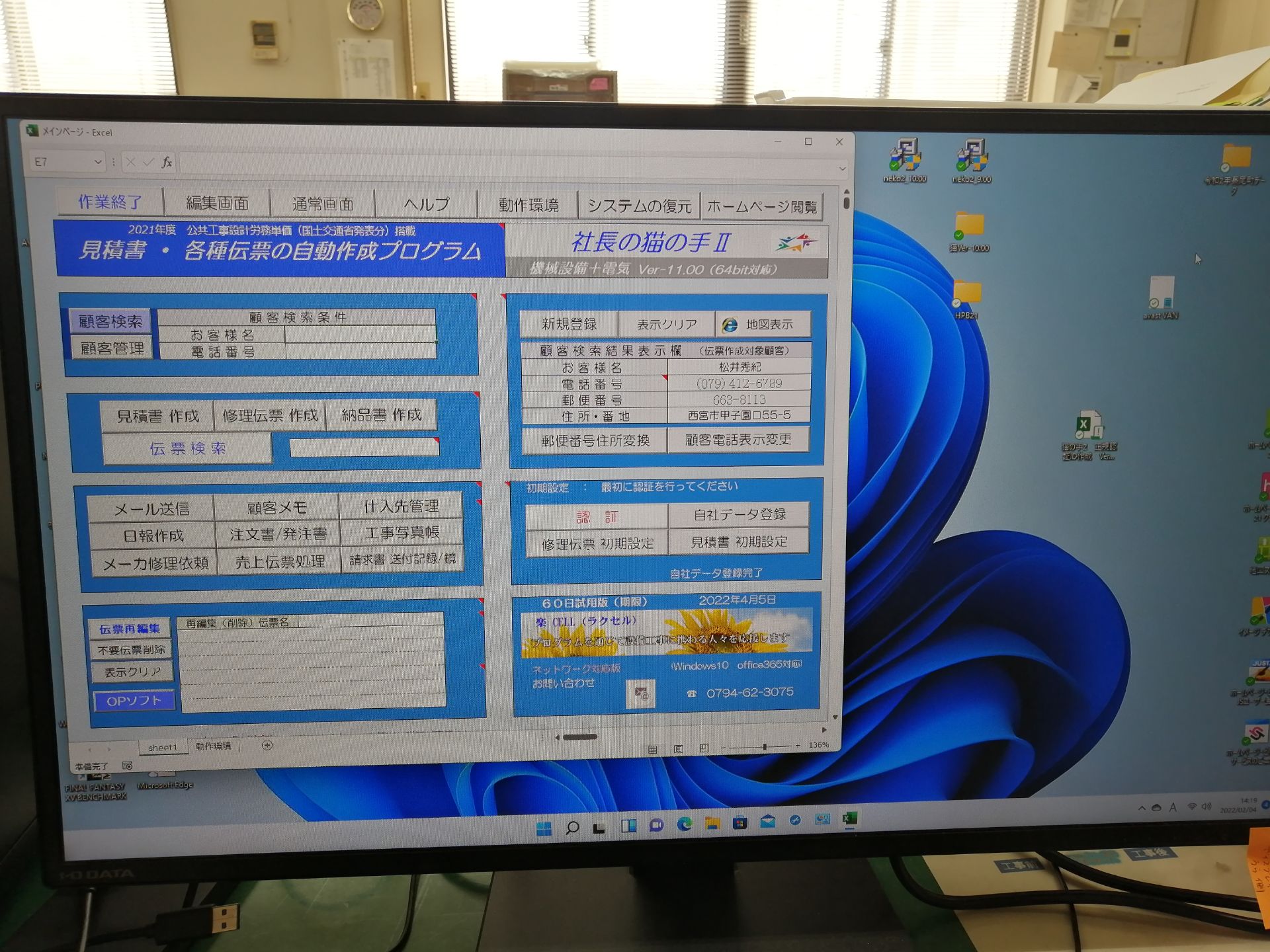Viewport: 1270px width, 952px height.
Task: Open the 猫Ver-10.00 folder on desktop
Action: pyautogui.click(x=970, y=231)
